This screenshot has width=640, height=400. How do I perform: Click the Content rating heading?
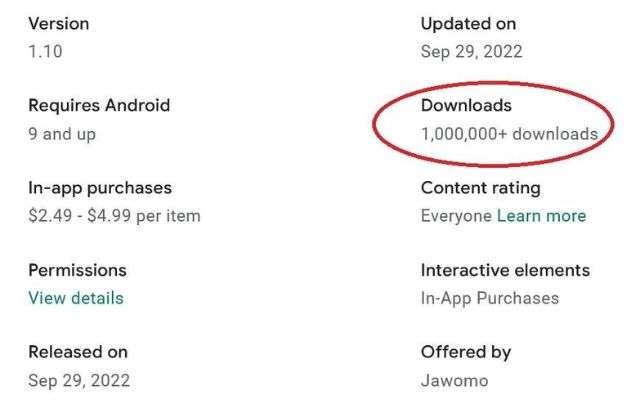point(481,188)
